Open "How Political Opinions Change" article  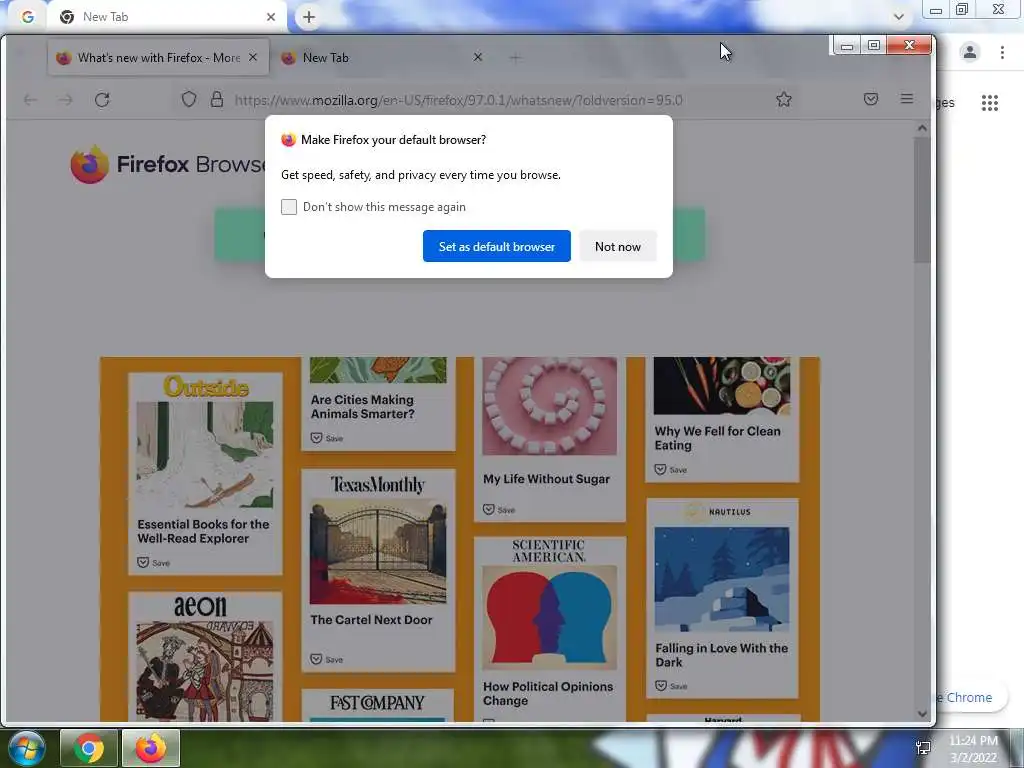click(548, 694)
